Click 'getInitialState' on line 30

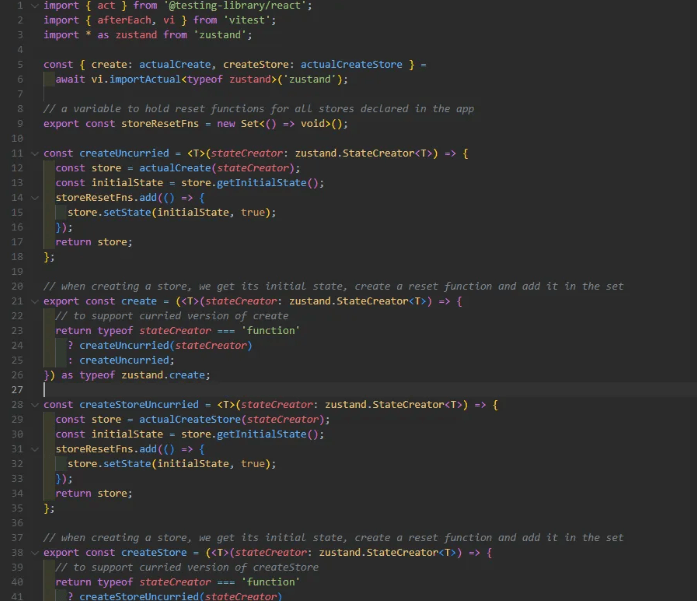(x=262, y=434)
